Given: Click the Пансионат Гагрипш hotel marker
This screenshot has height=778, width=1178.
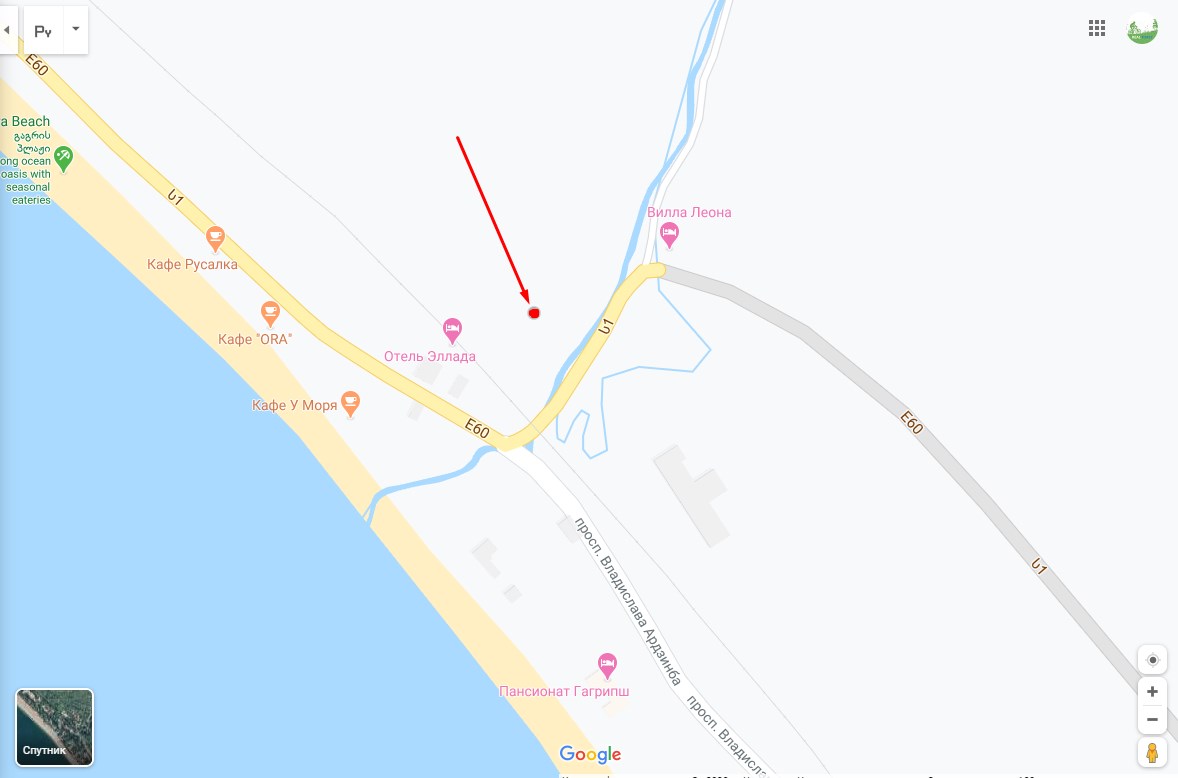Looking at the screenshot, I should click(x=607, y=665).
